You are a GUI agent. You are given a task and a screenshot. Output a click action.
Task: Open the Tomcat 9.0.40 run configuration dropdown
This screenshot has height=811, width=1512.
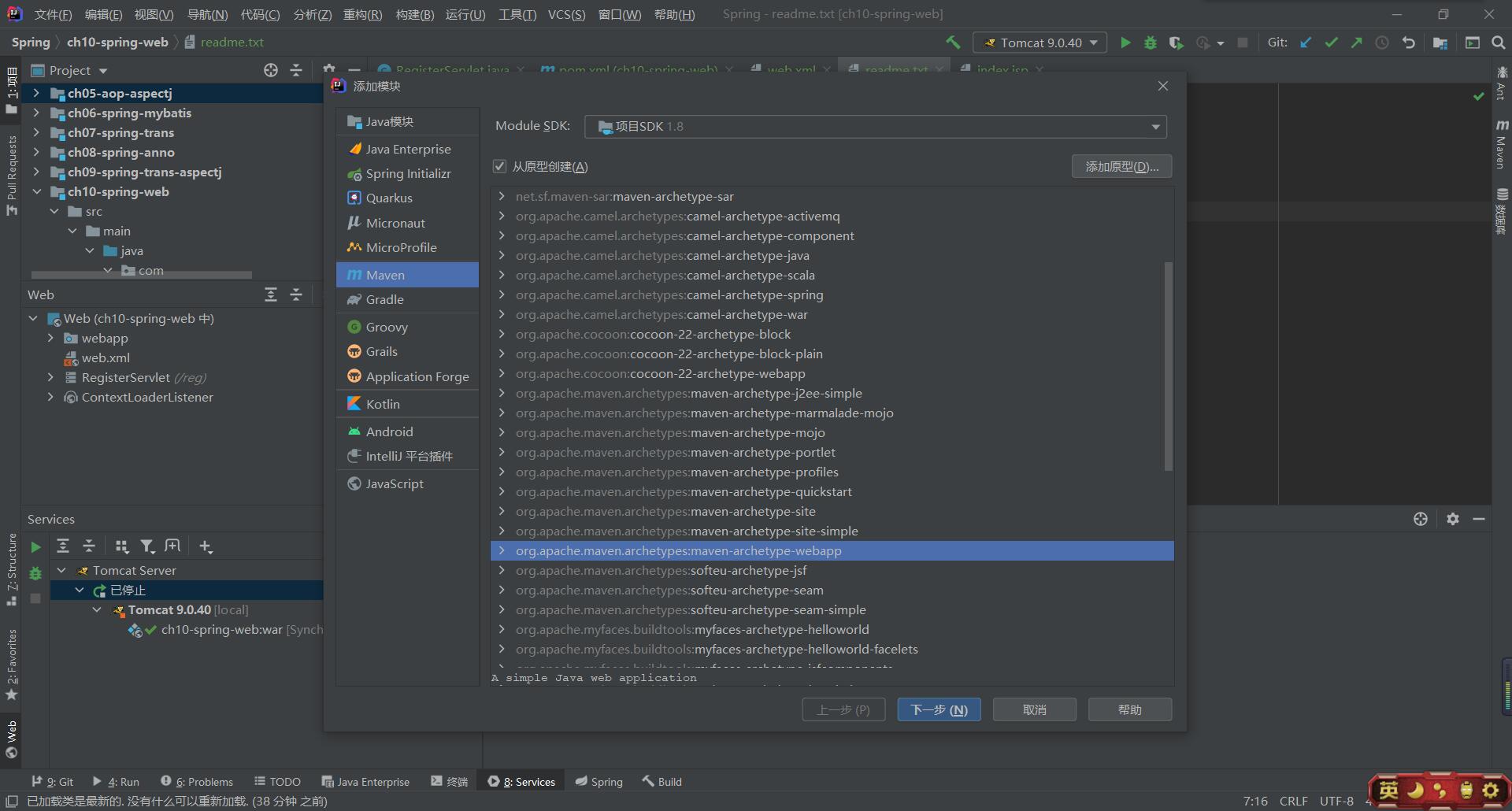1039,43
